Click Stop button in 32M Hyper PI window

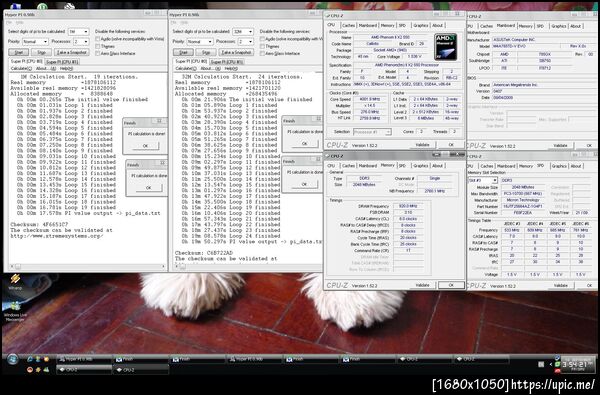click(x=206, y=52)
